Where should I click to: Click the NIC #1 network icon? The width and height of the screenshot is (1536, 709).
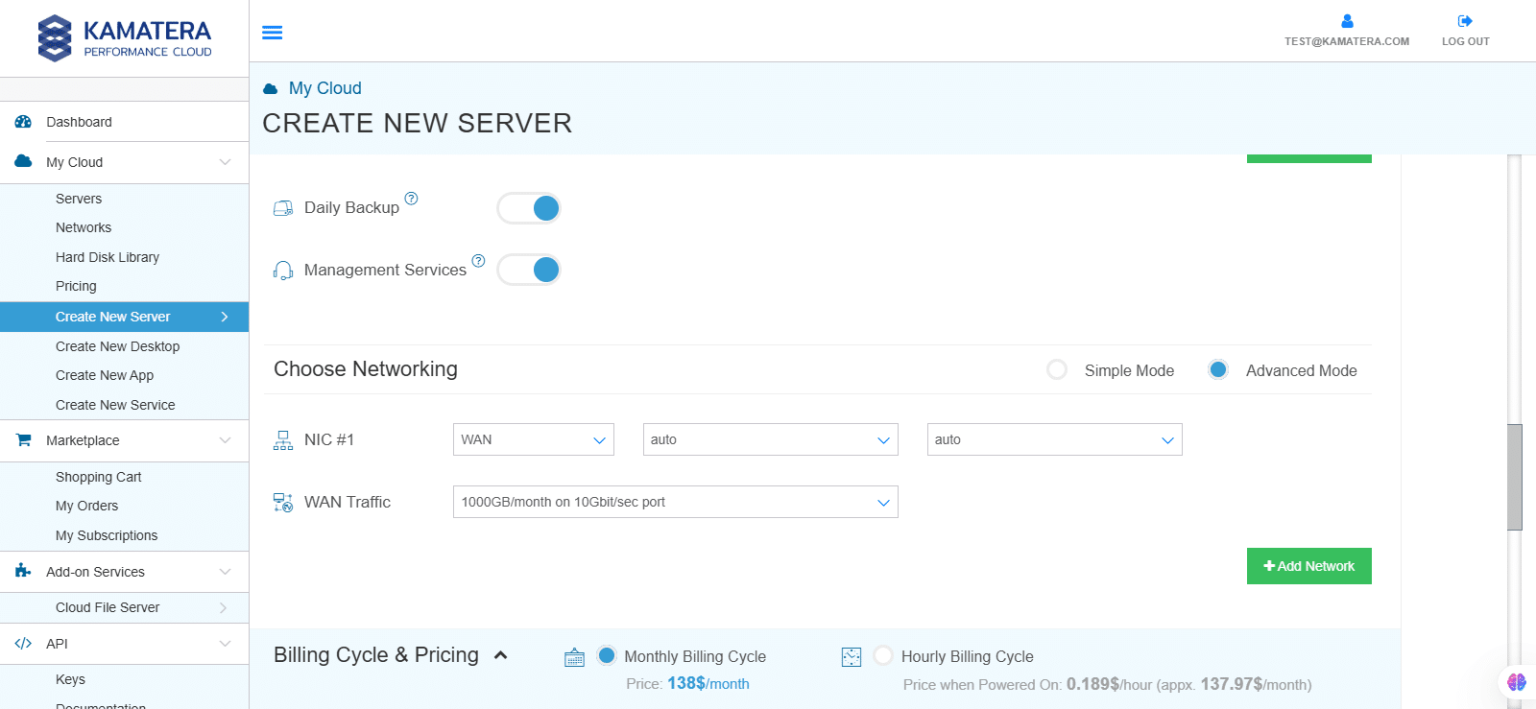point(283,439)
